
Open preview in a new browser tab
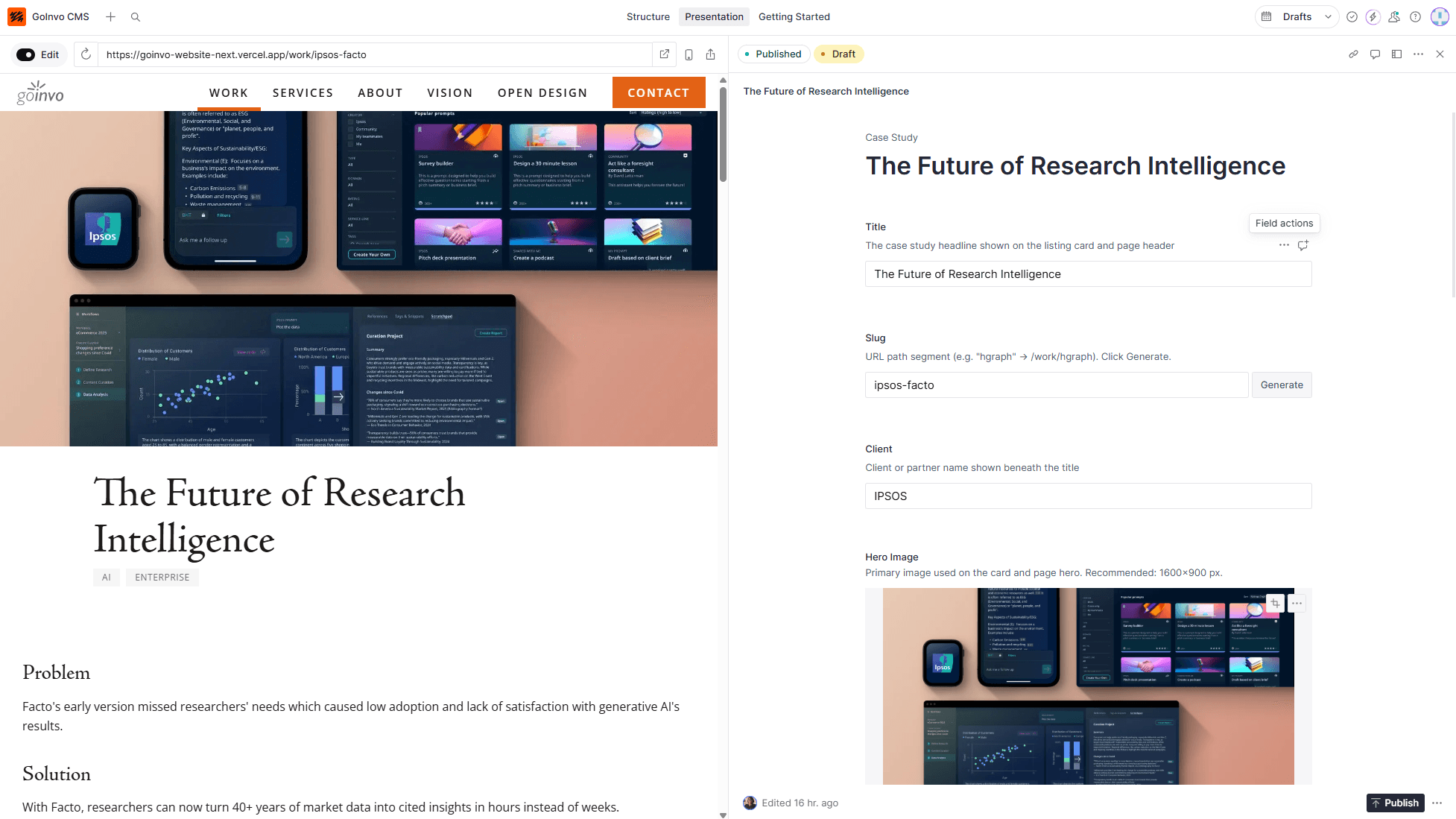(x=664, y=54)
